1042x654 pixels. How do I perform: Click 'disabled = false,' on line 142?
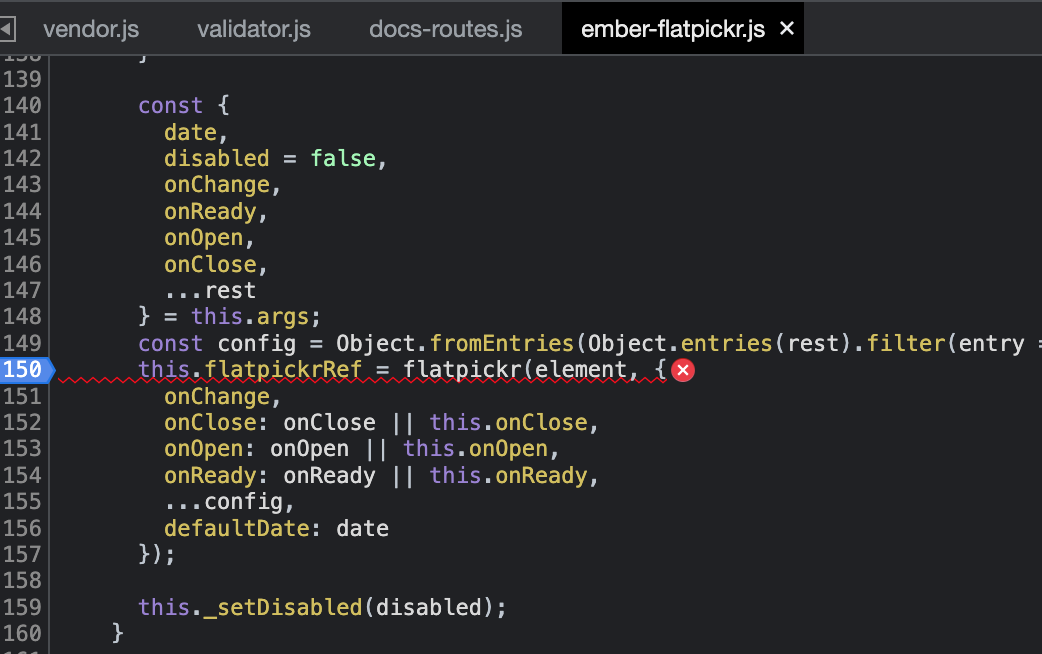click(275, 158)
